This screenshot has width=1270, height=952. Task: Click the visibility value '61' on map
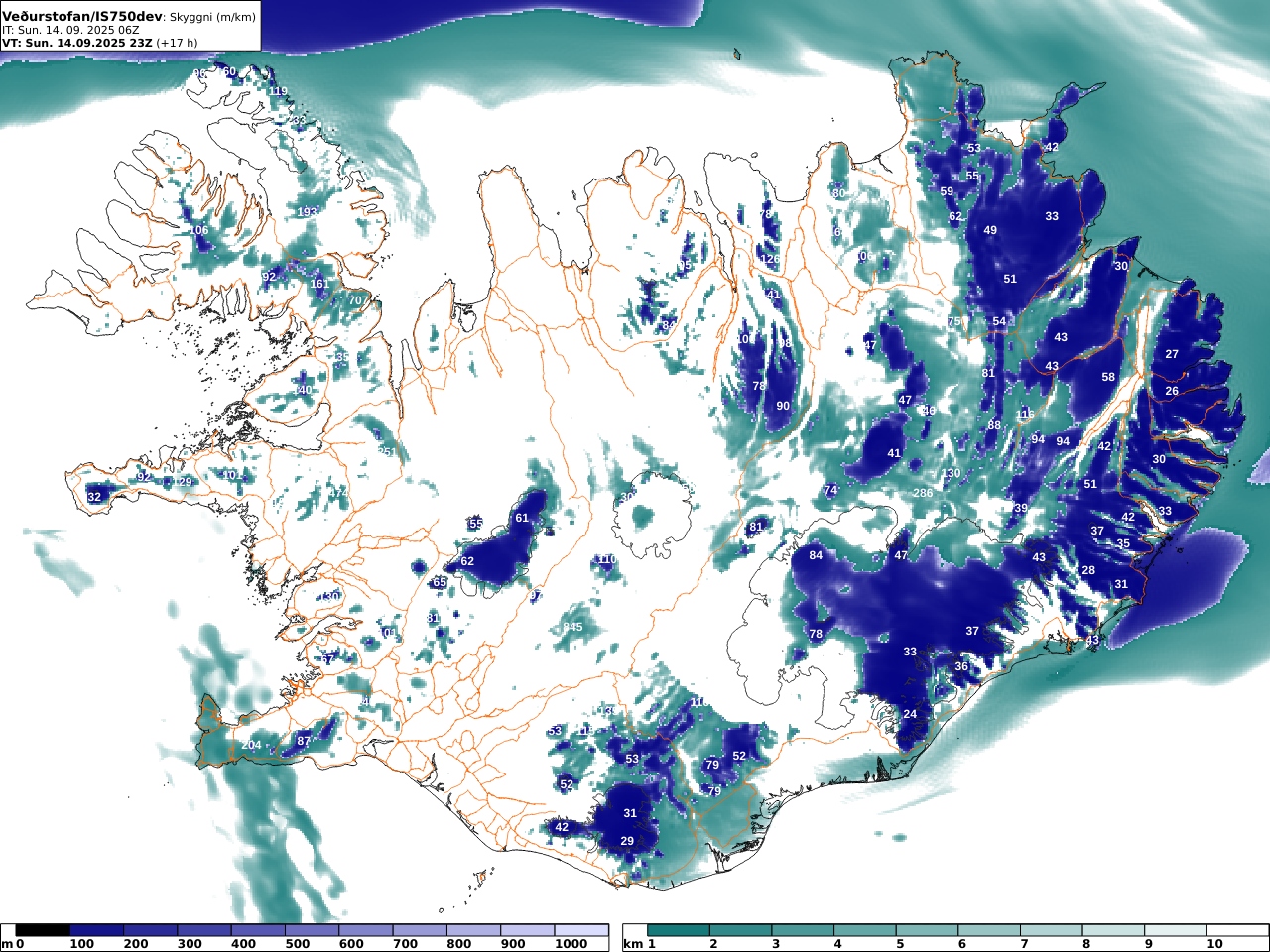(522, 518)
